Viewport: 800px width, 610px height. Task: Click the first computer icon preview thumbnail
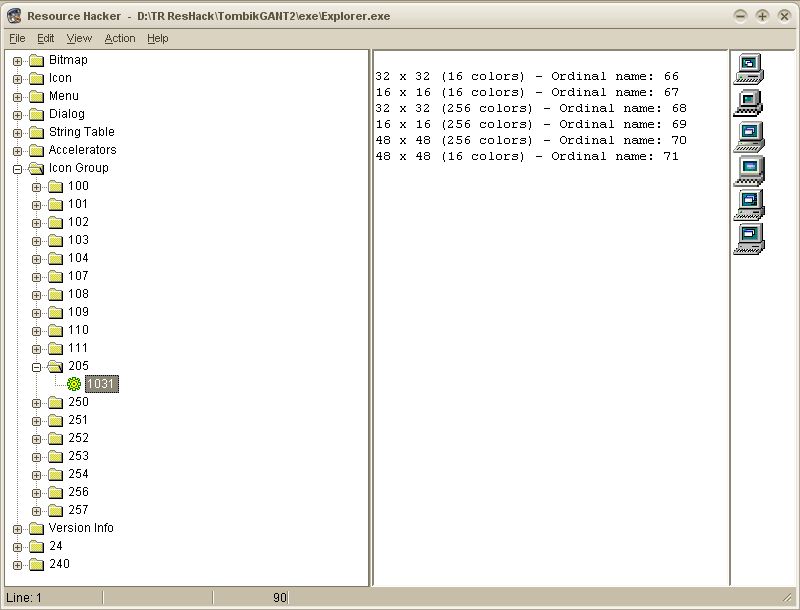tap(749, 68)
